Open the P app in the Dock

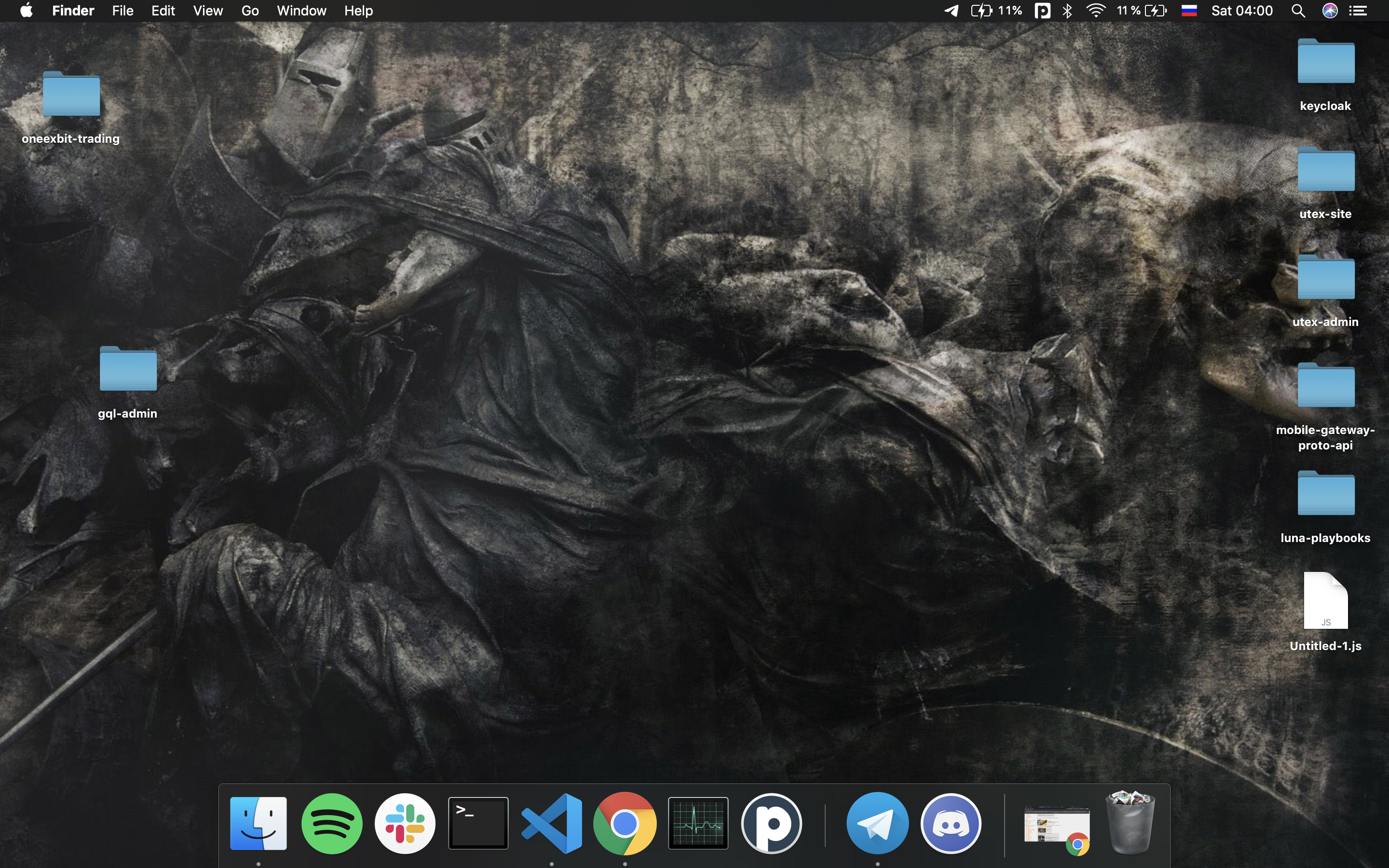771,823
